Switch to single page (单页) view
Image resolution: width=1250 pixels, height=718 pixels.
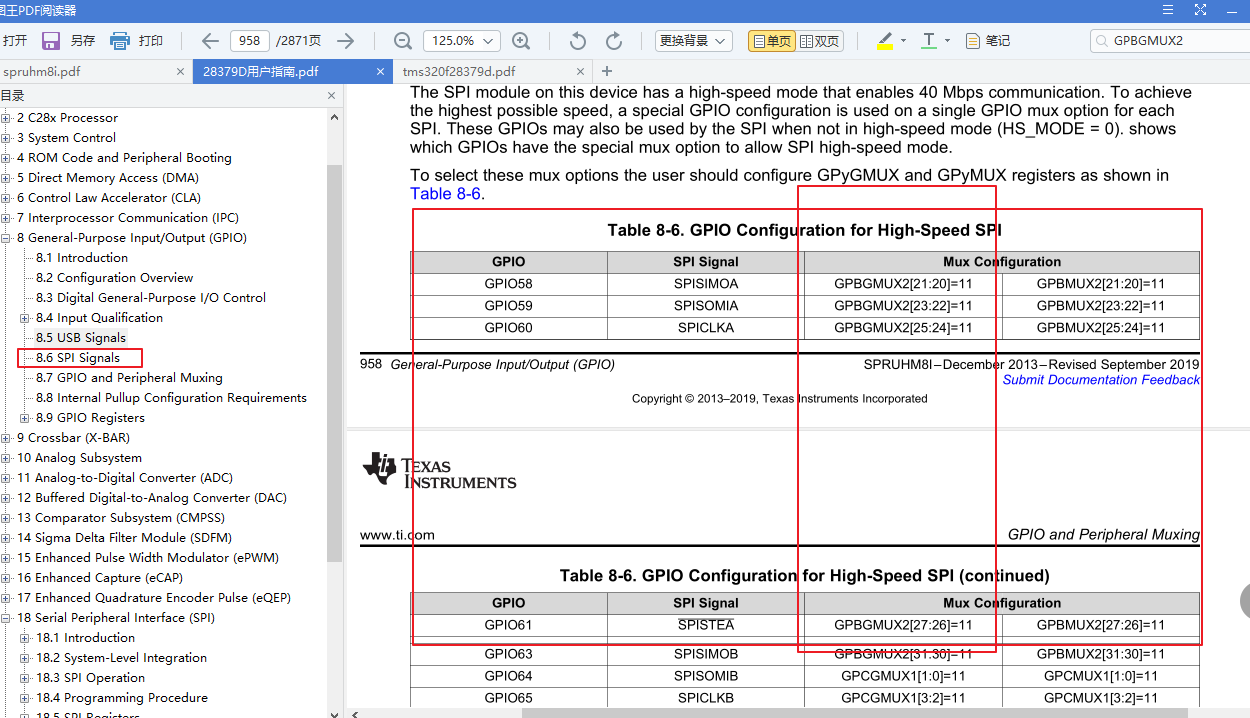[x=772, y=41]
